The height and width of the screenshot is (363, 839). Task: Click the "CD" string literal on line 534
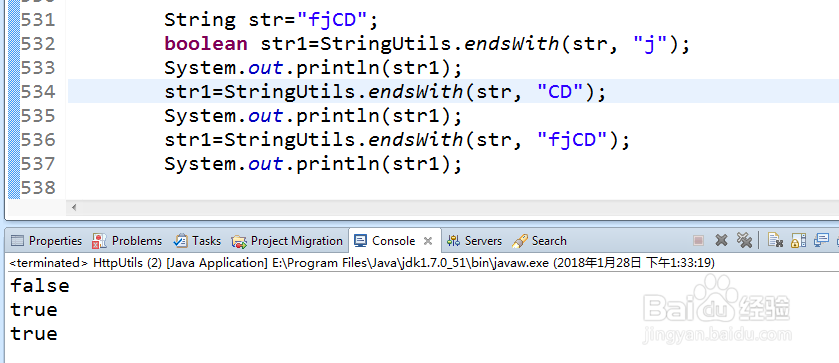tap(560, 92)
